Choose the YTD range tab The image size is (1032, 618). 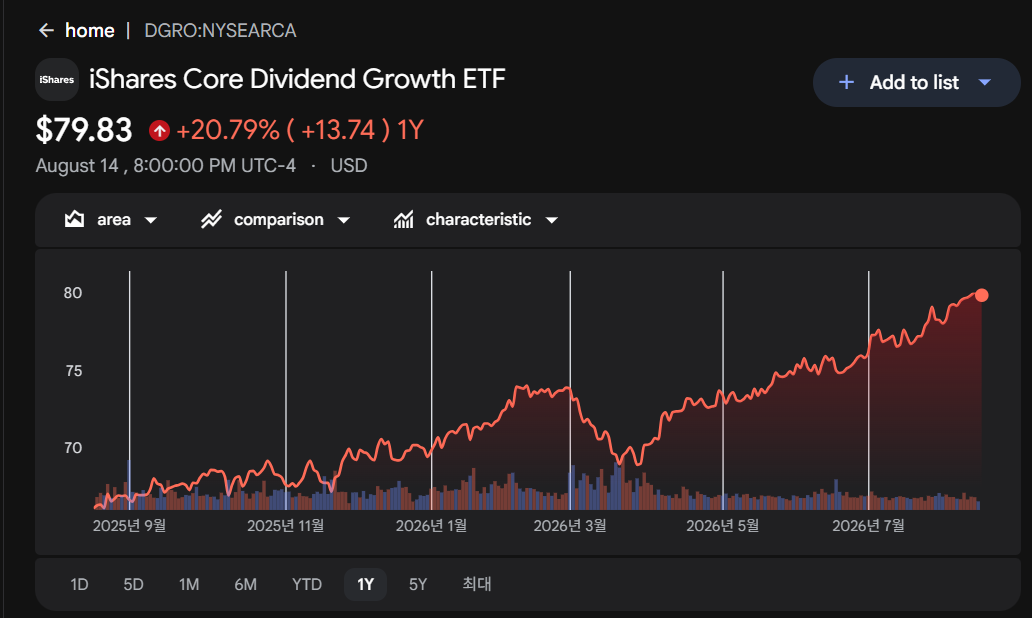307,584
